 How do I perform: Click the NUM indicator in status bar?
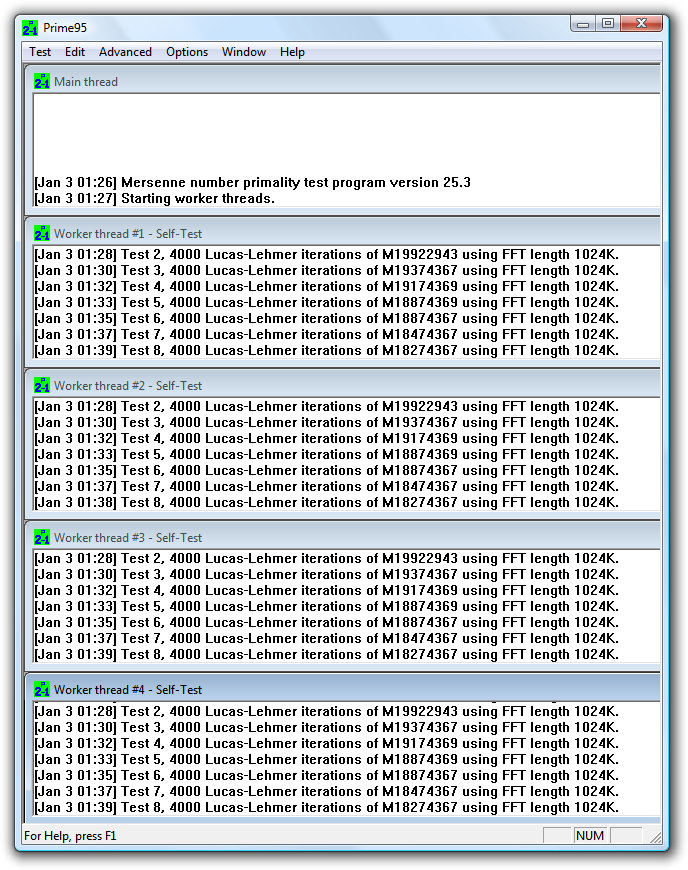pos(590,836)
